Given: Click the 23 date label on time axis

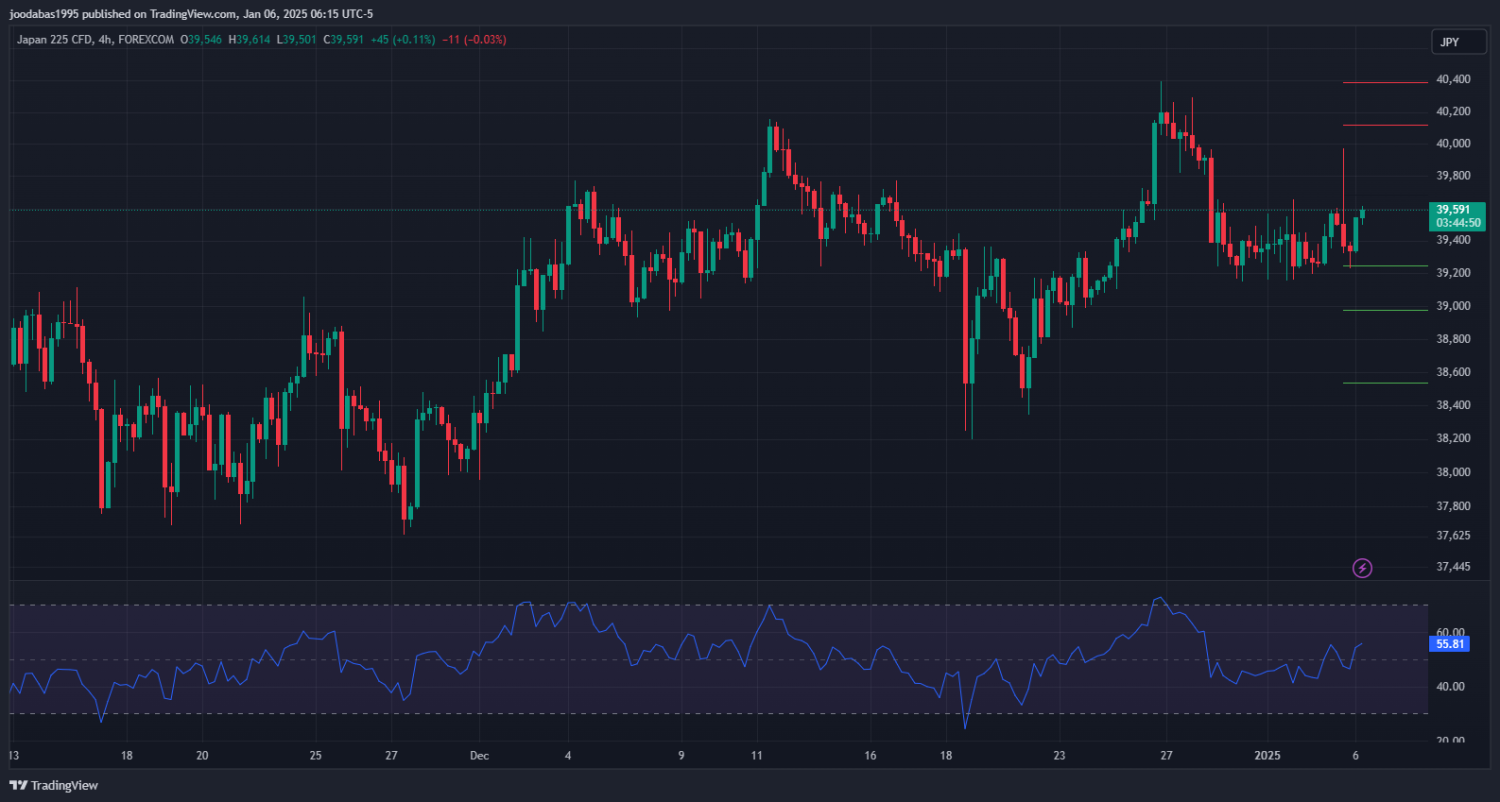Looking at the screenshot, I should [1059, 755].
